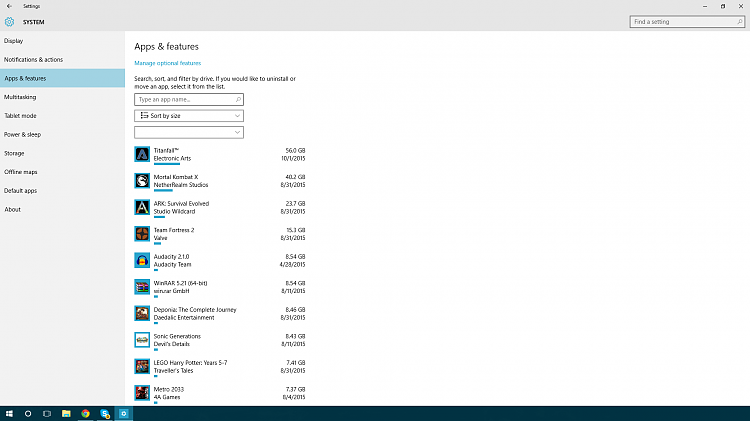Click the Apps & features heading
The width and height of the screenshot is (750, 421).
pos(166,46)
